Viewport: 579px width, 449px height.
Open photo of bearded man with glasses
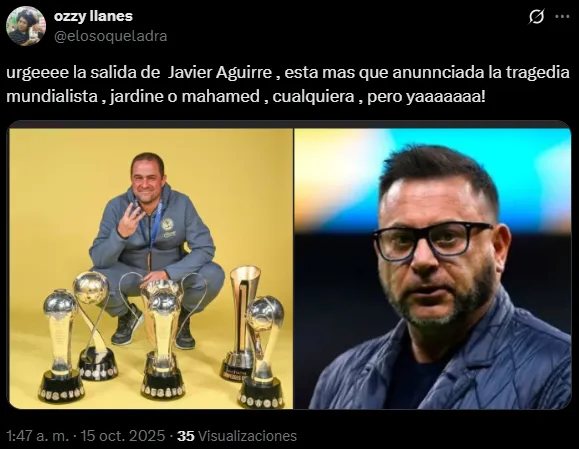433,269
